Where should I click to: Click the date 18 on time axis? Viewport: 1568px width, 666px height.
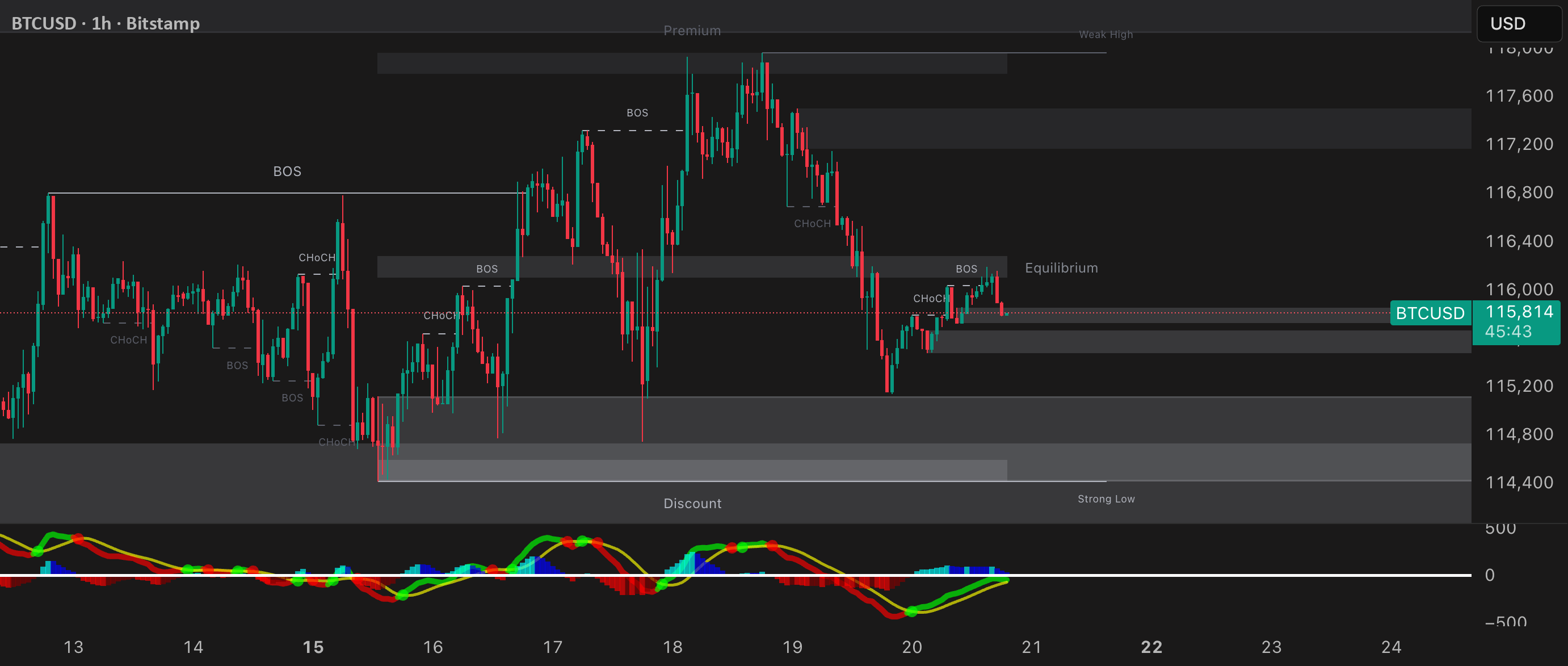(672, 647)
